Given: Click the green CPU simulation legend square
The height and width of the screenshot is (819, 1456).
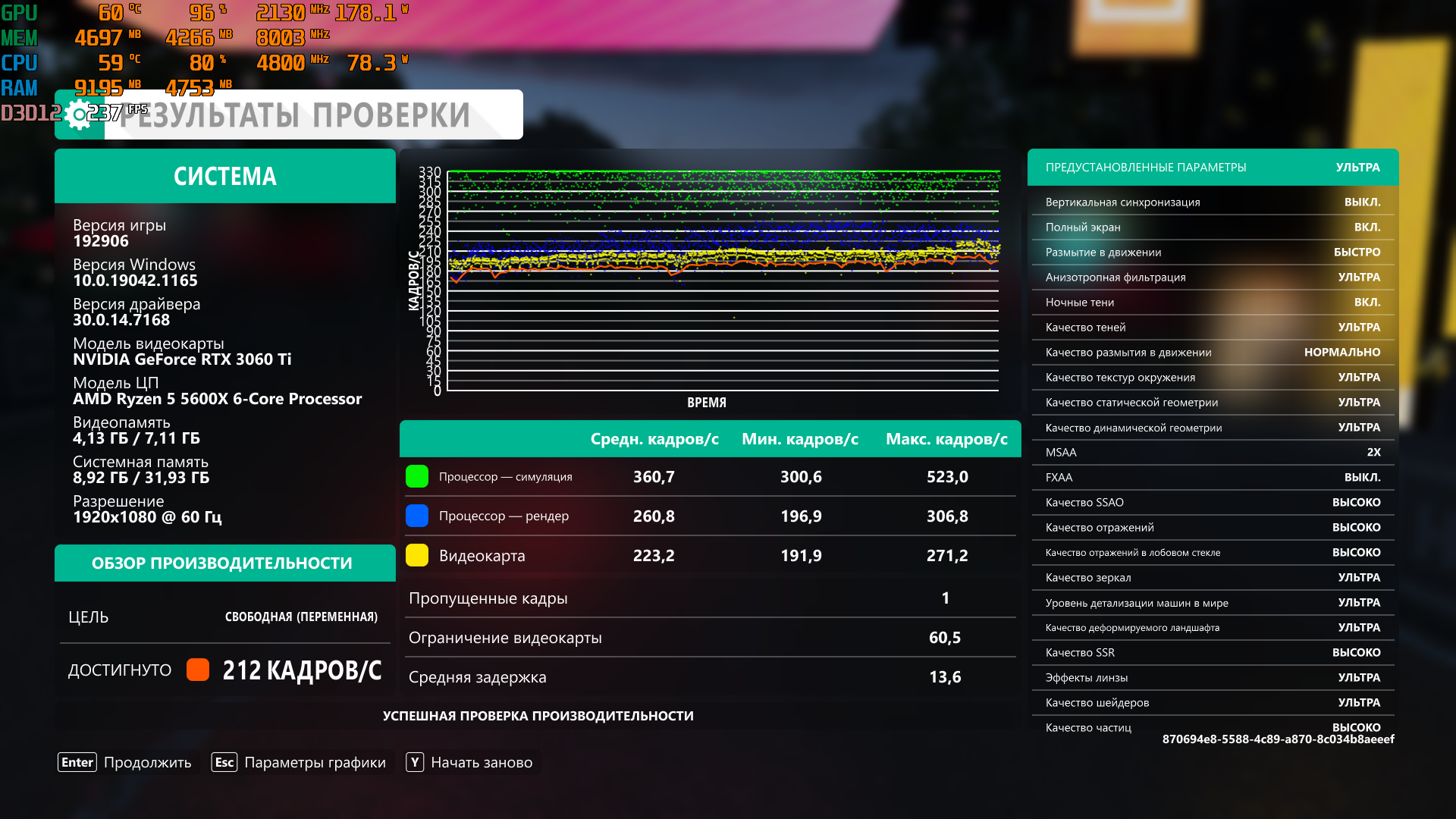Looking at the screenshot, I should [417, 476].
